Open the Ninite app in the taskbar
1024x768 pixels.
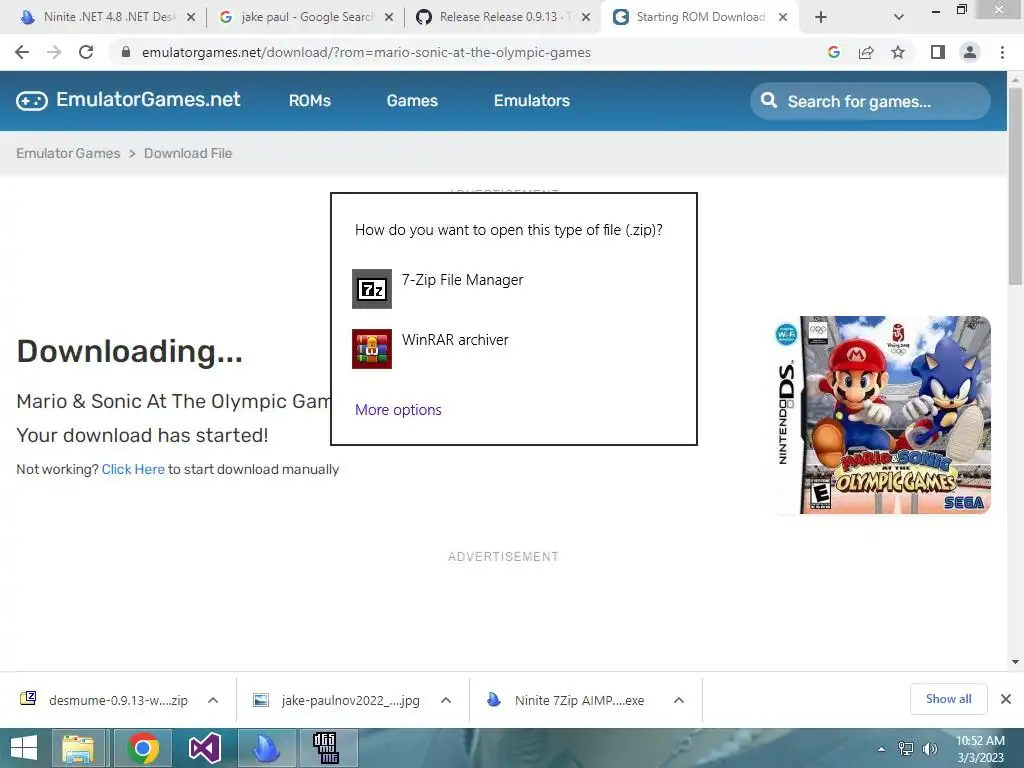(x=266, y=748)
